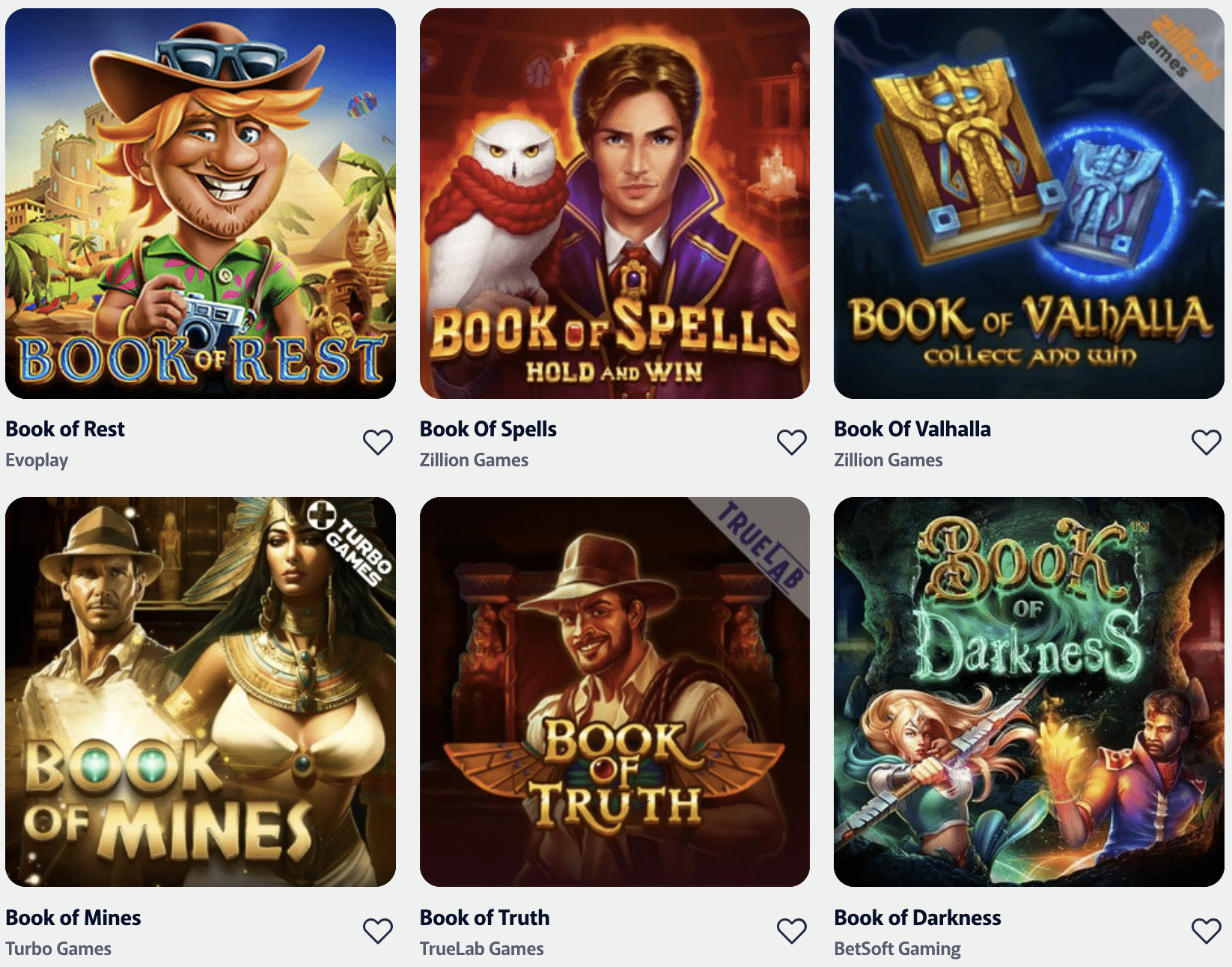Favorite the Book of Rest game

378,442
